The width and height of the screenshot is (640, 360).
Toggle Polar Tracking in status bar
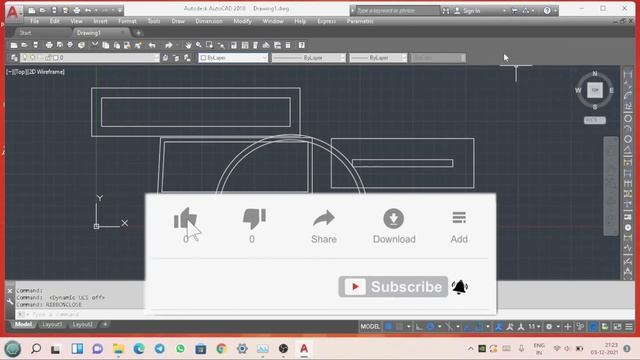tap(431, 327)
